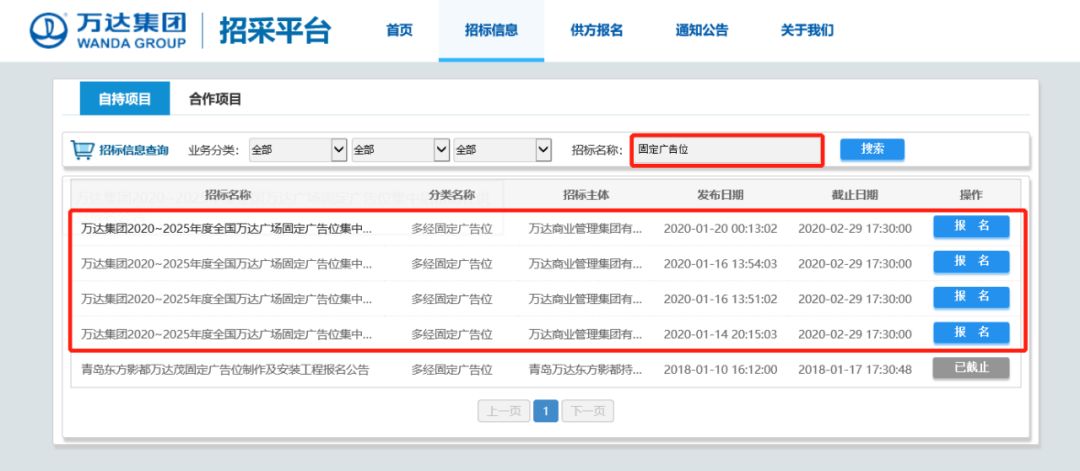The width and height of the screenshot is (1080, 471).
Task: Open tender title published 2020-01-16 13:51:02
Action: 226,300
